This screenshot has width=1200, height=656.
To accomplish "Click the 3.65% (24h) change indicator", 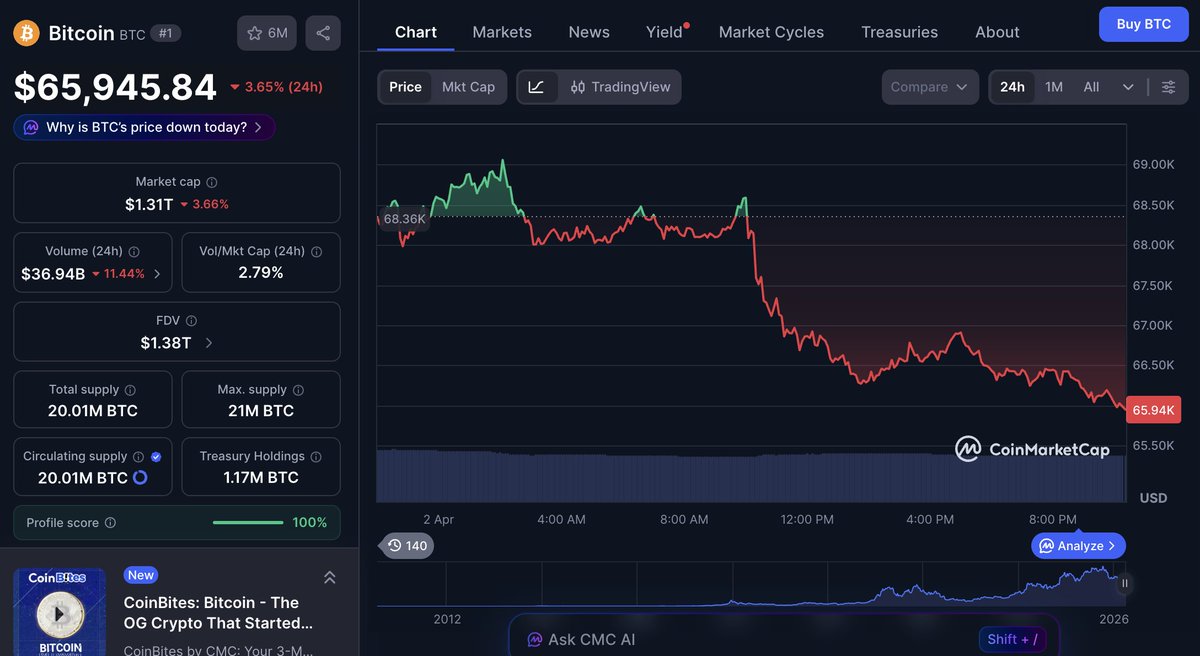I will (276, 87).
